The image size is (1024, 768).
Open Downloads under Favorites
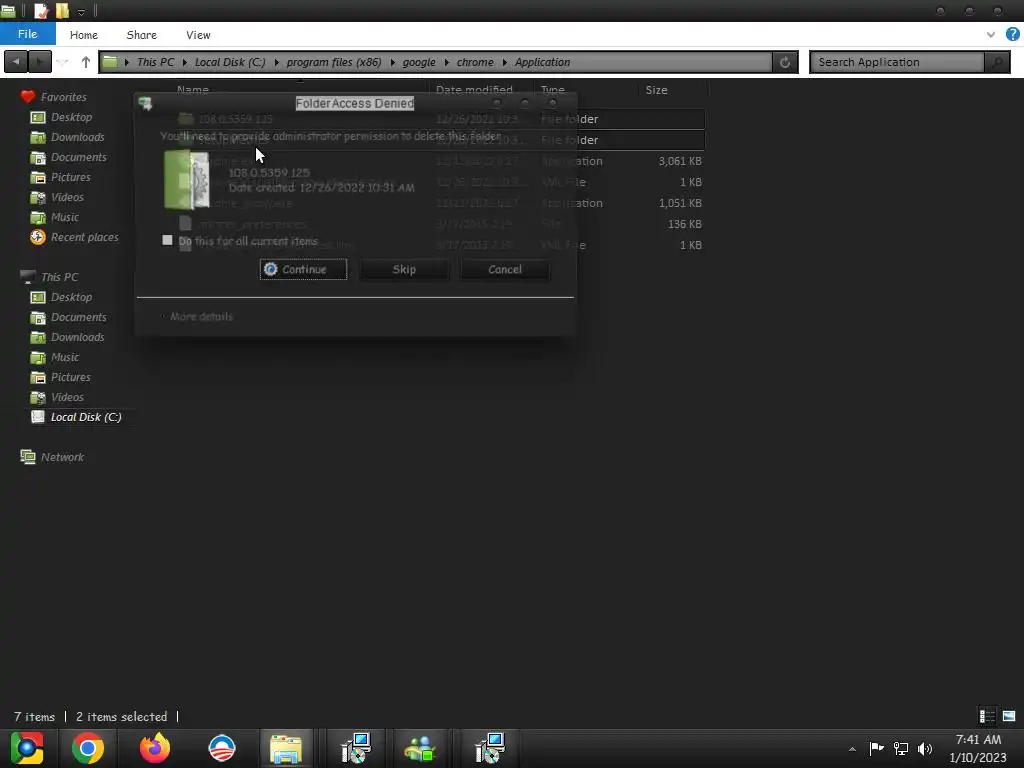(x=68, y=137)
